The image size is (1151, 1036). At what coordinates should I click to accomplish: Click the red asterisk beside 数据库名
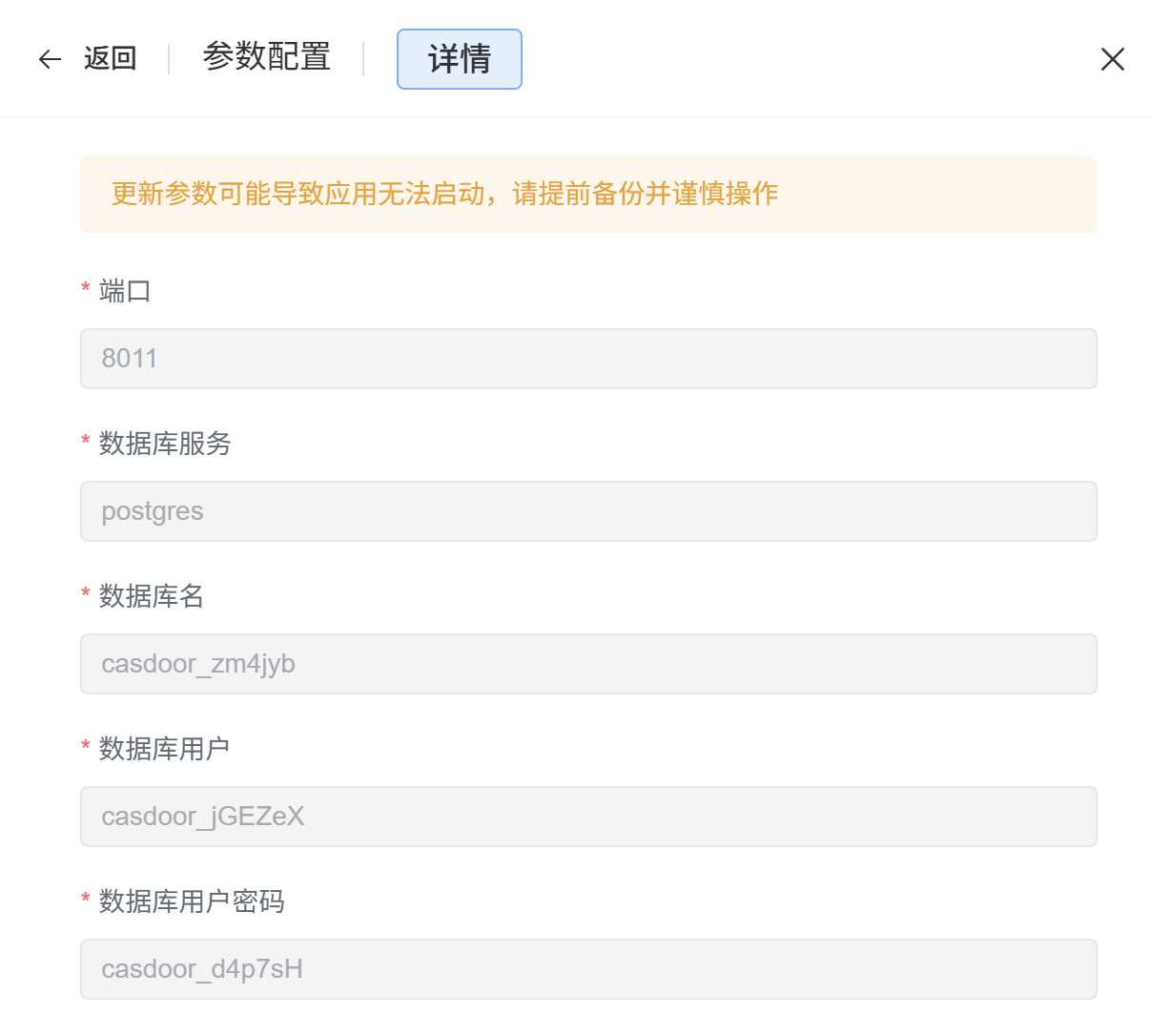(x=86, y=594)
